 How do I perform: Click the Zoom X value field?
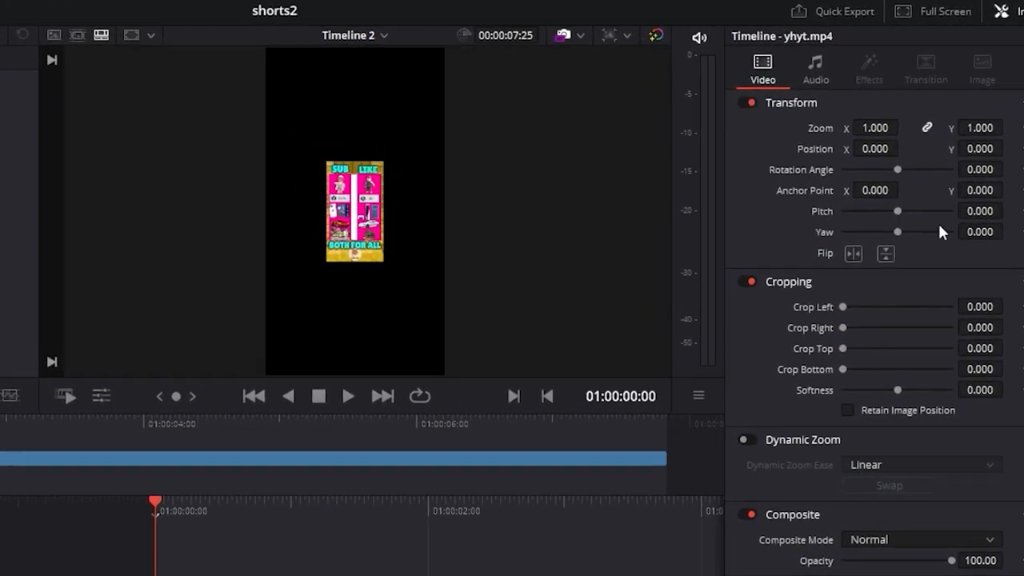pos(875,128)
